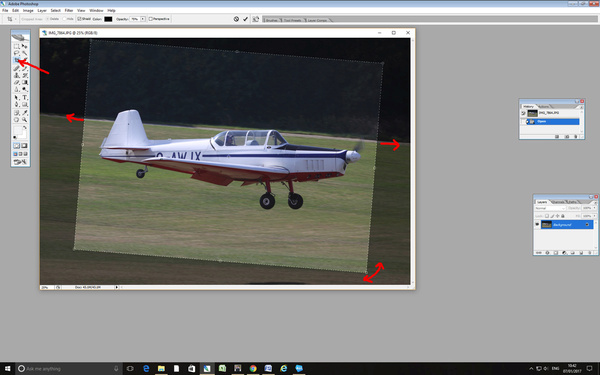Select the Type tool in the toolbox

[24, 98]
